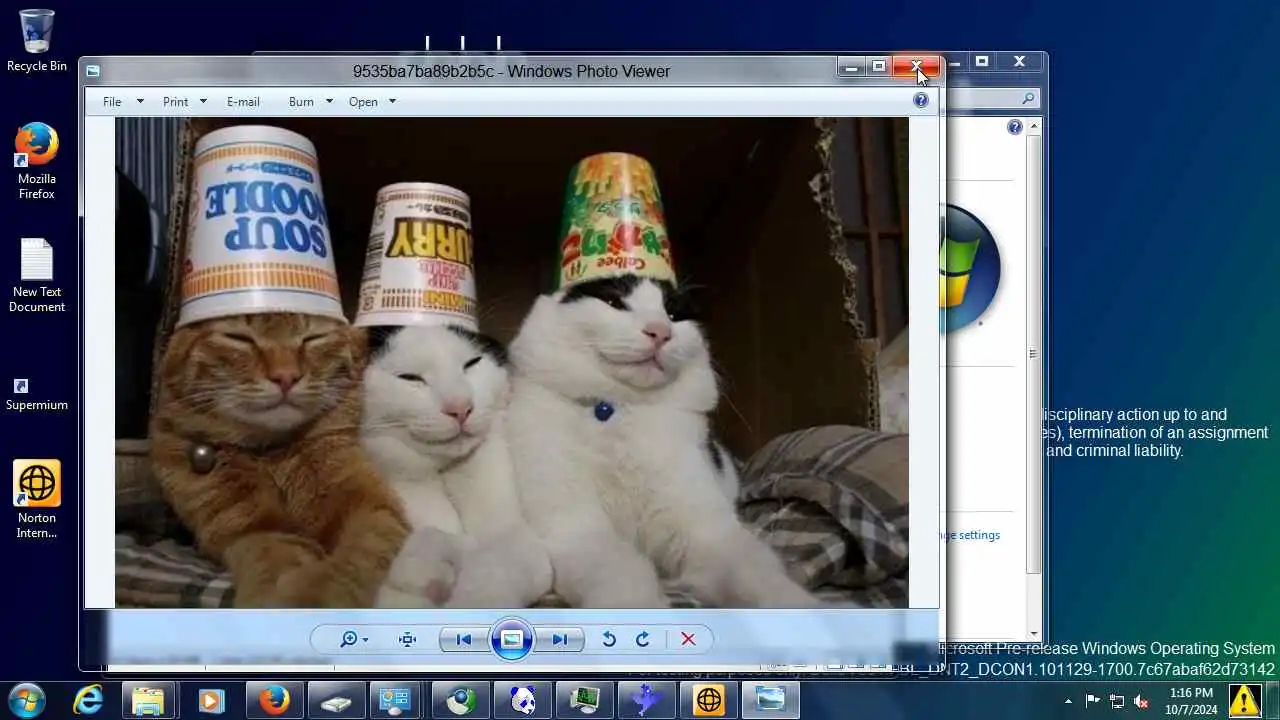Screen dimensions: 1280x720
Task: Select the Mozilla Firefox desktop shortcut
Action: coord(37,161)
